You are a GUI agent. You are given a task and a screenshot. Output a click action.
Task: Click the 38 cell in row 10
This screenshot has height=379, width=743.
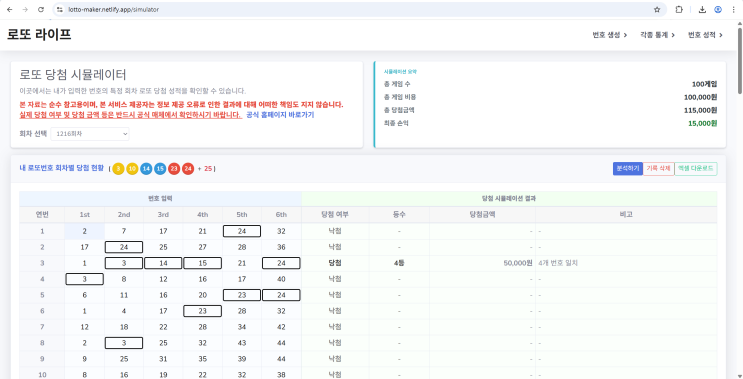point(281,374)
